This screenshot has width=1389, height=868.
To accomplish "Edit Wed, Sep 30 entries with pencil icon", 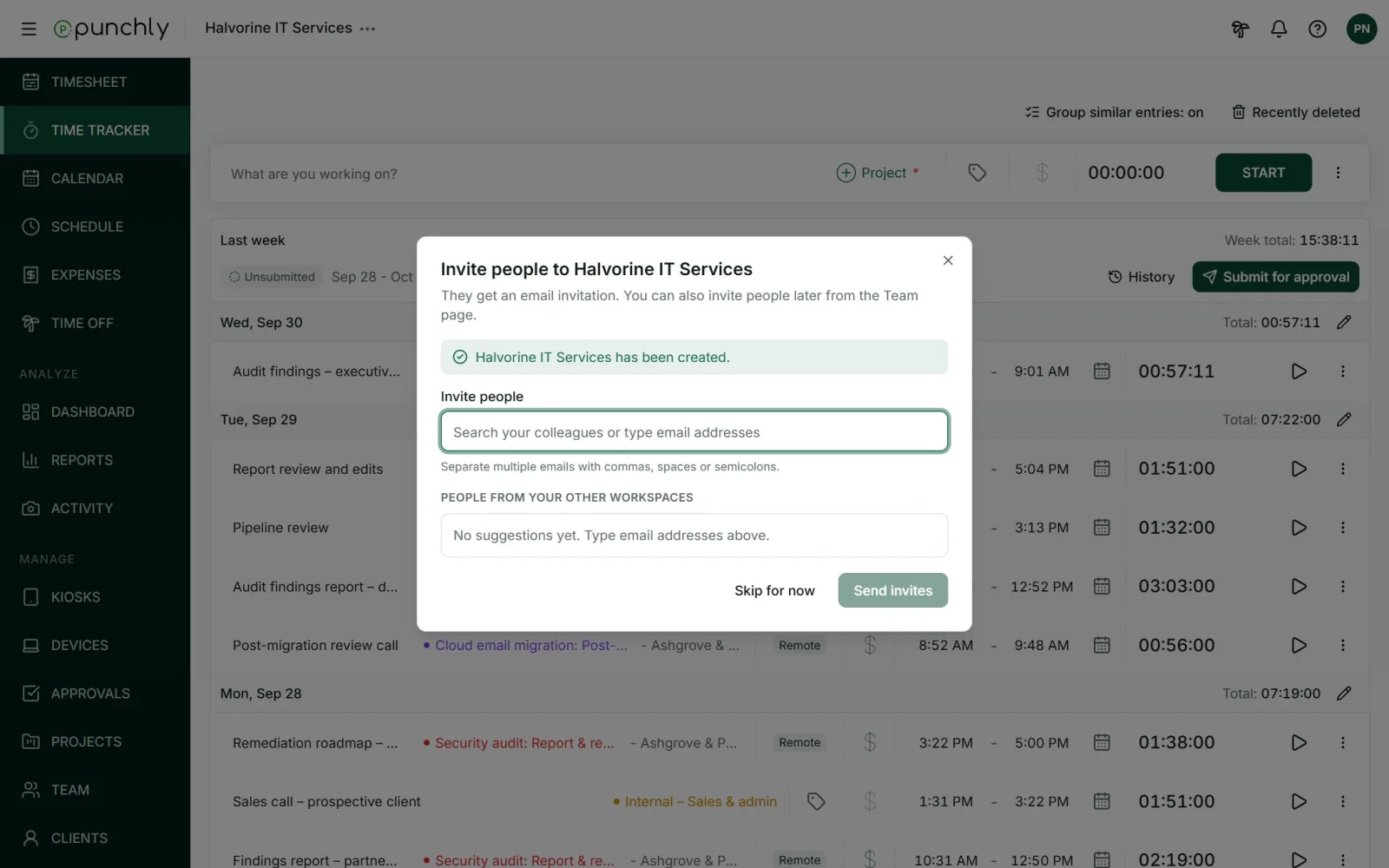I will point(1344,322).
